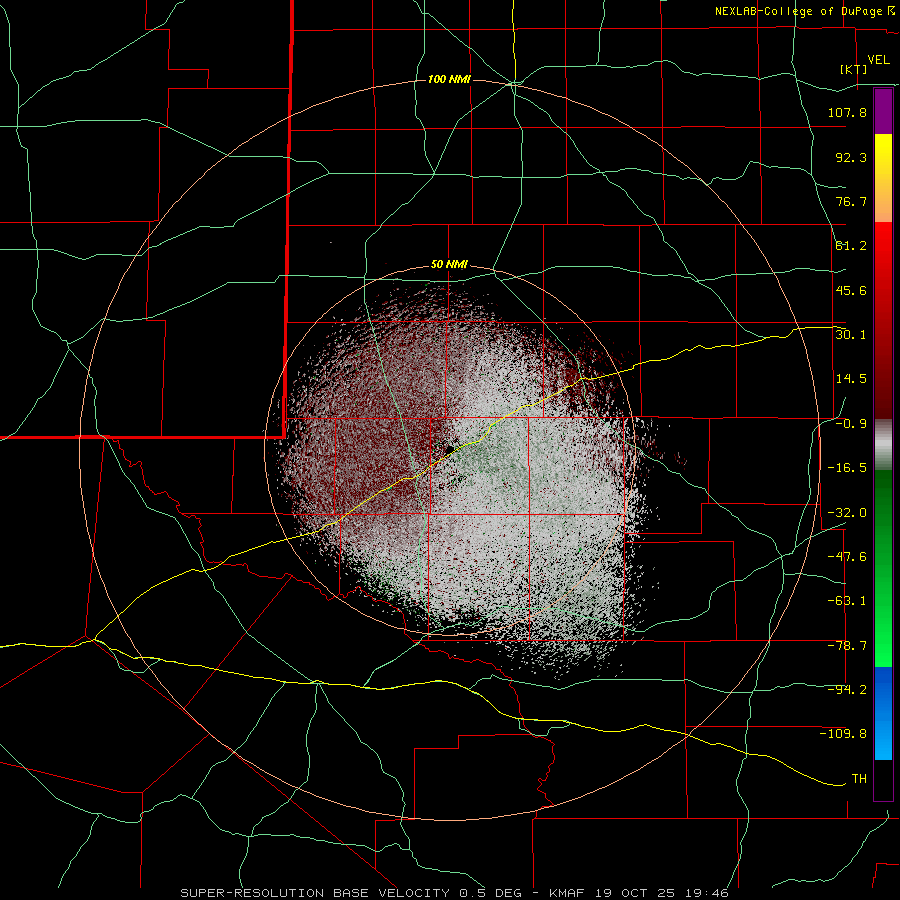
Task: Click the -32.0 velocity legend value
Action: pyautogui.click(x=847, y=513)
